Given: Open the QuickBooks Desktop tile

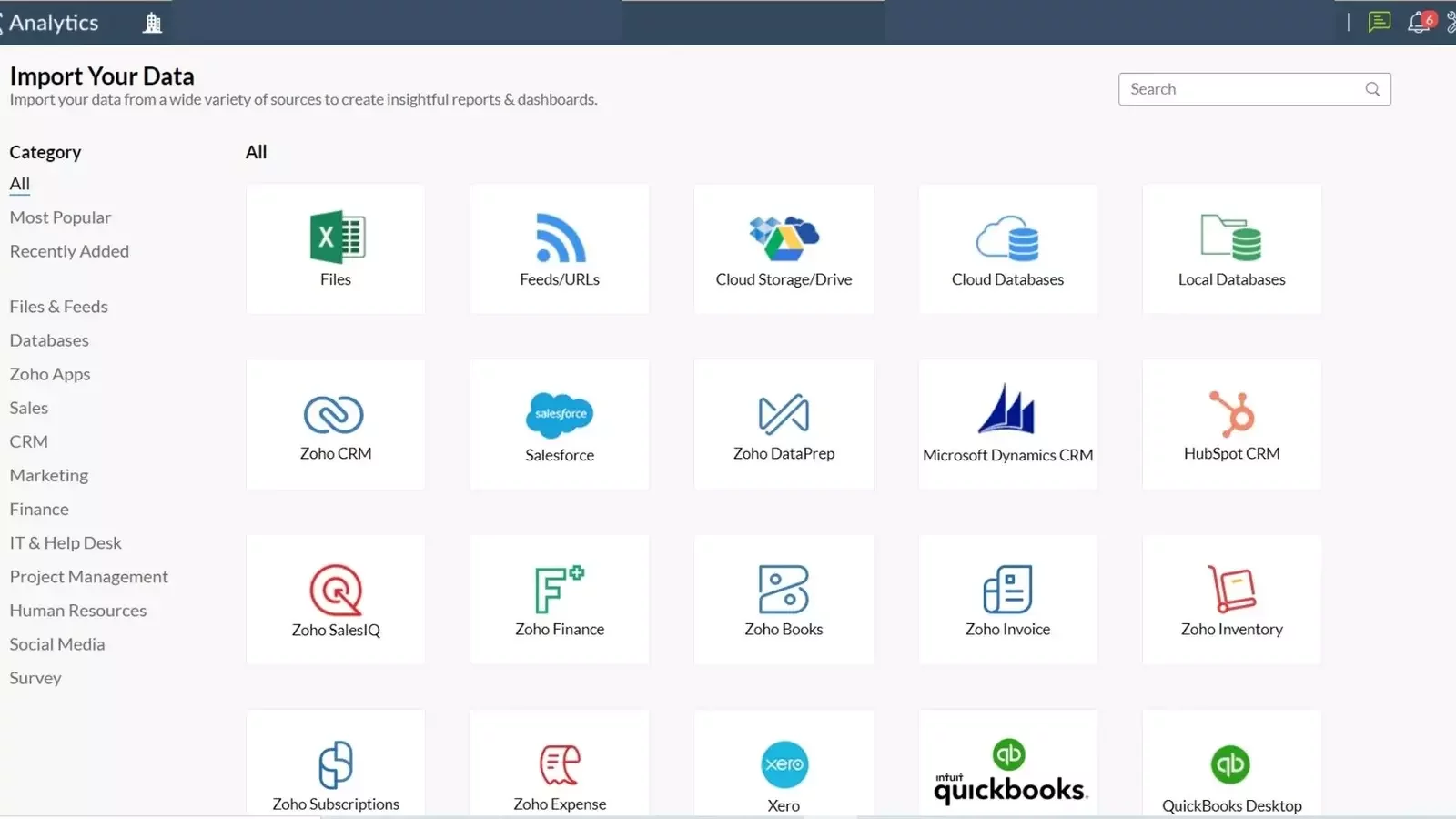Looking at the screenshot, I should (x=1231, y=764).
